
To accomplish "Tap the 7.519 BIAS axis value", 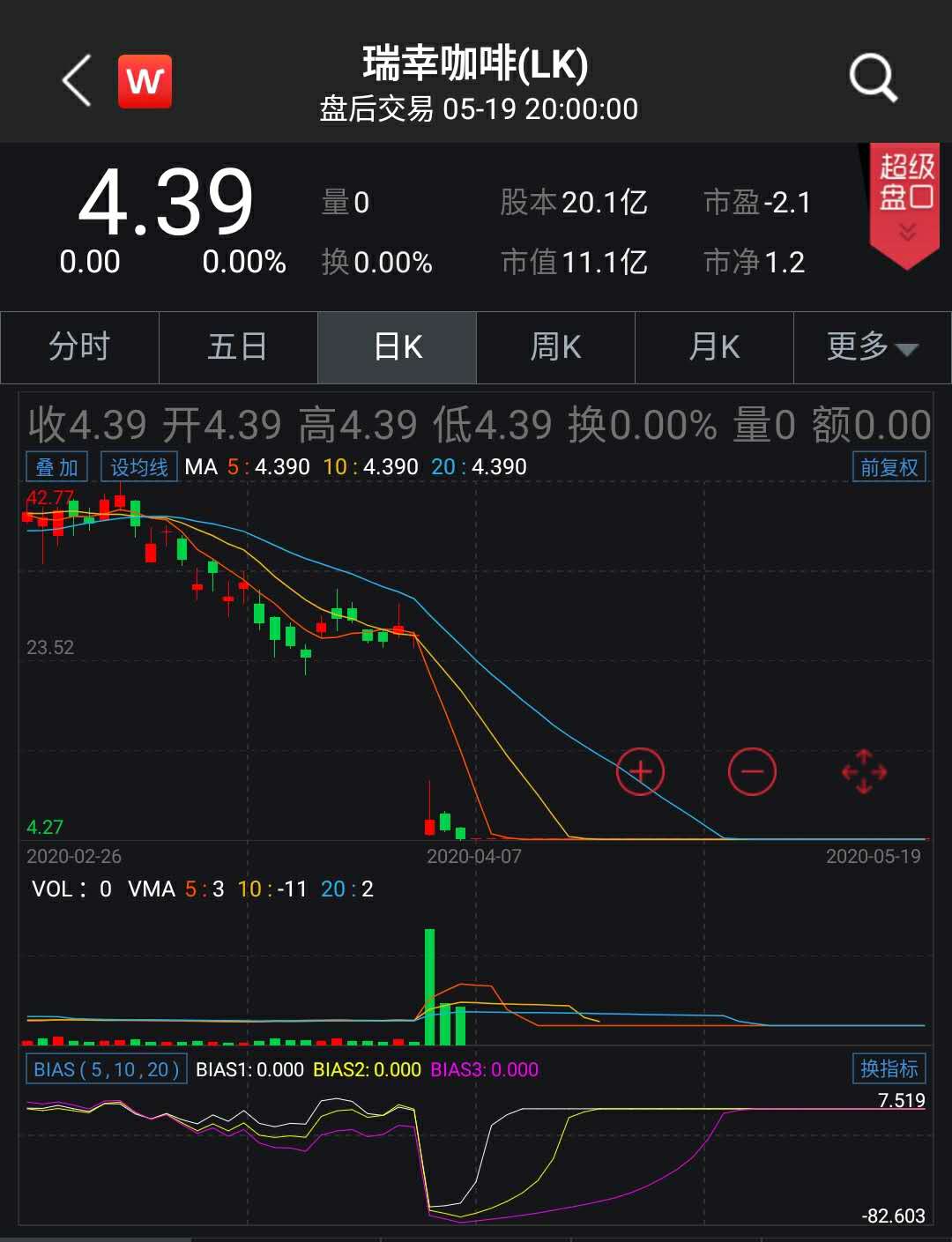I will pos(902,1099).
